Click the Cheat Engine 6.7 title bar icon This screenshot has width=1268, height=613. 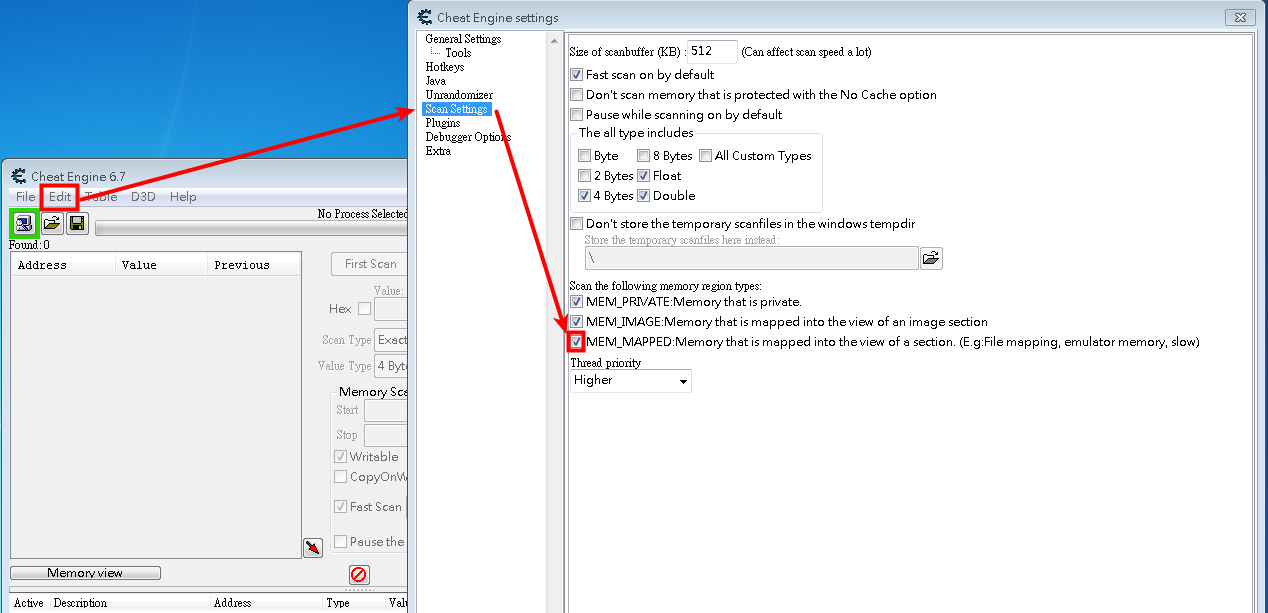tap(19, 176)
